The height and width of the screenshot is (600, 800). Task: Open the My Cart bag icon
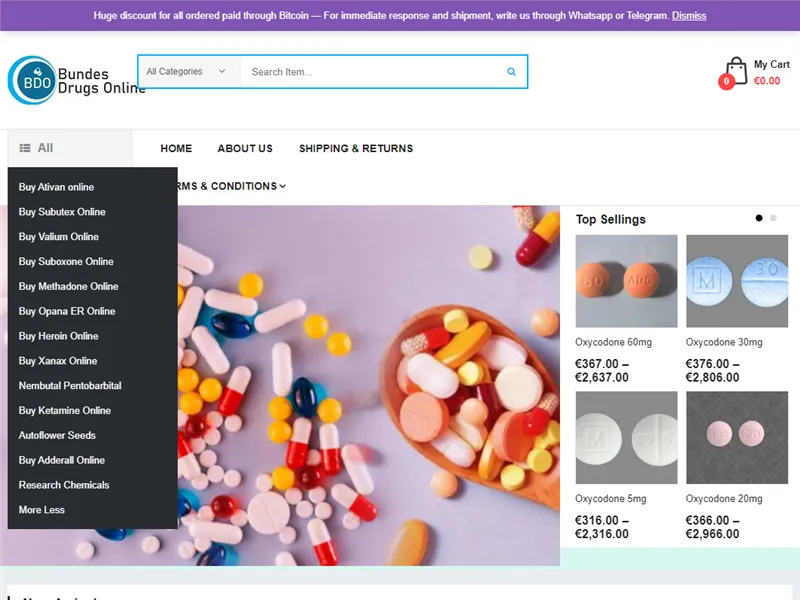pyautogui.click(x=738, y=67)
